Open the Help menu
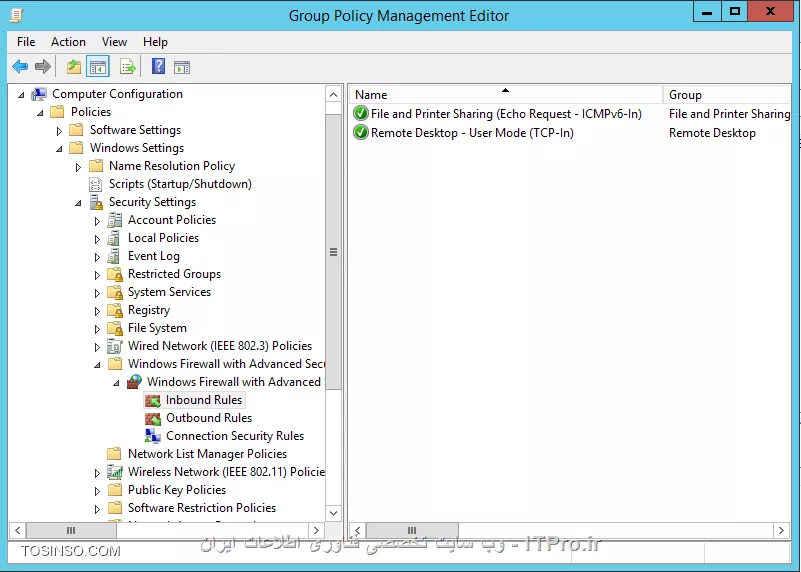 (155, 42)
